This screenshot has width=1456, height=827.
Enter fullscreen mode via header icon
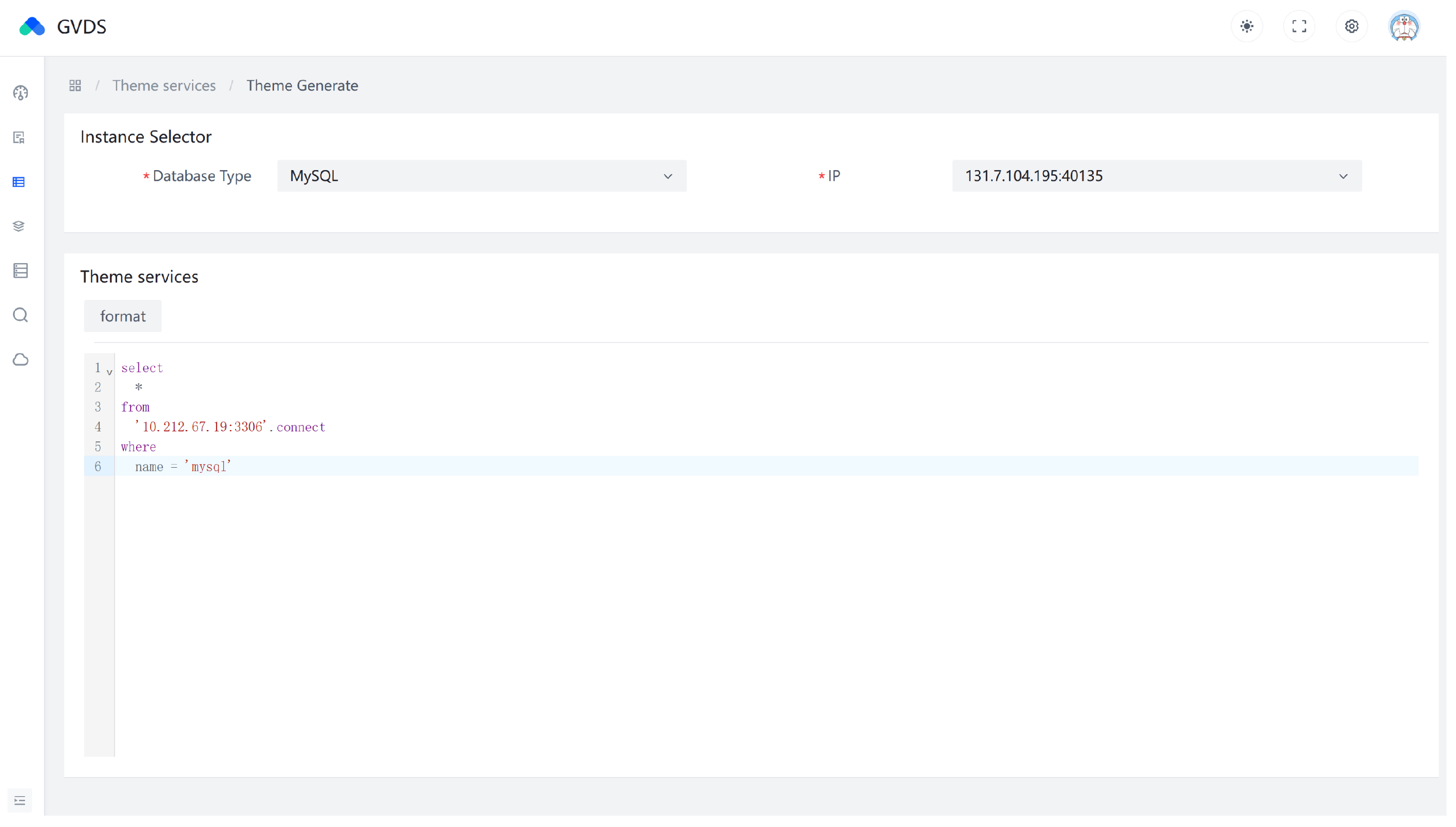(x=1299, y=26)
